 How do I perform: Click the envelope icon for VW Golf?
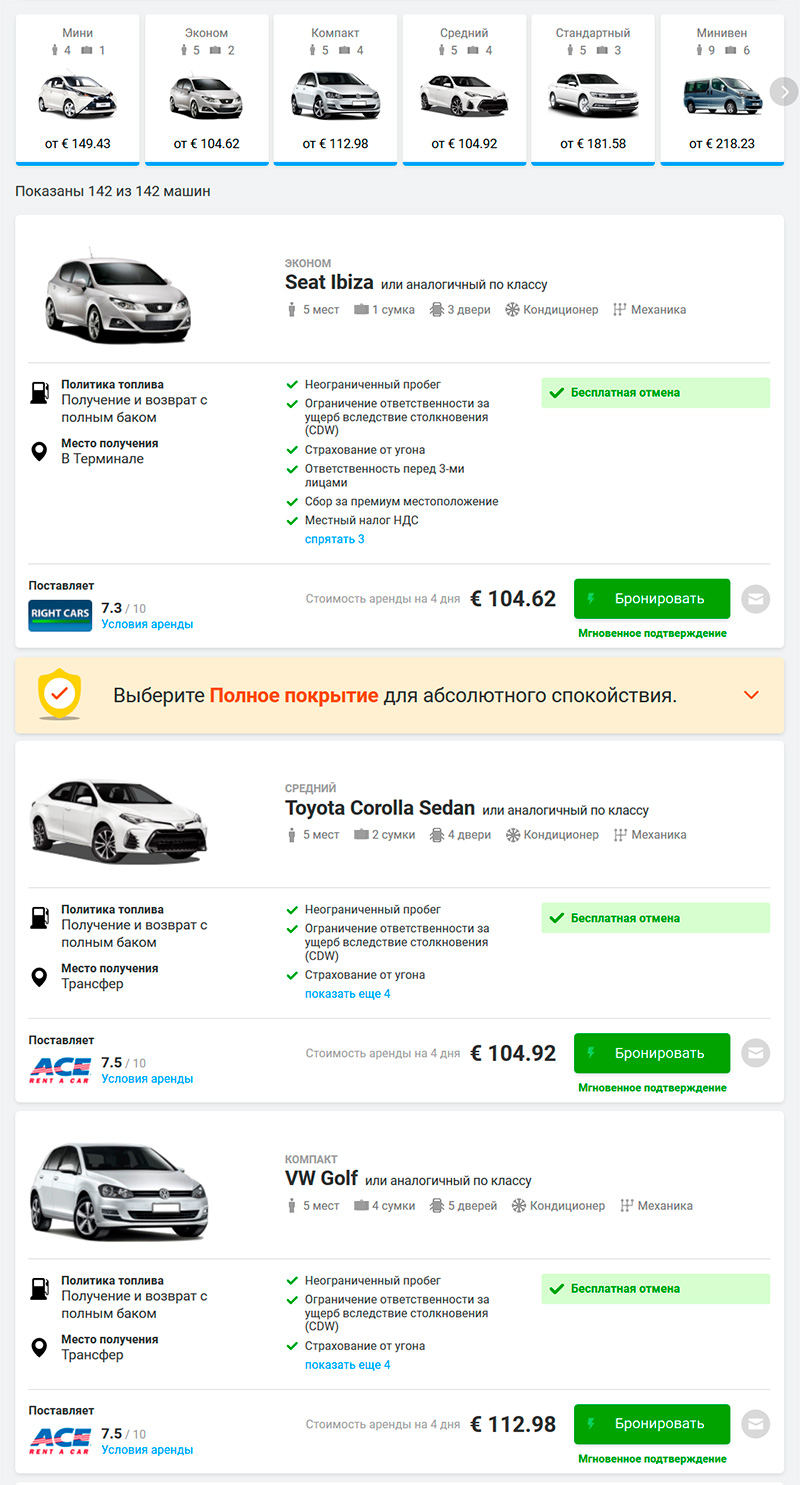756,1423
